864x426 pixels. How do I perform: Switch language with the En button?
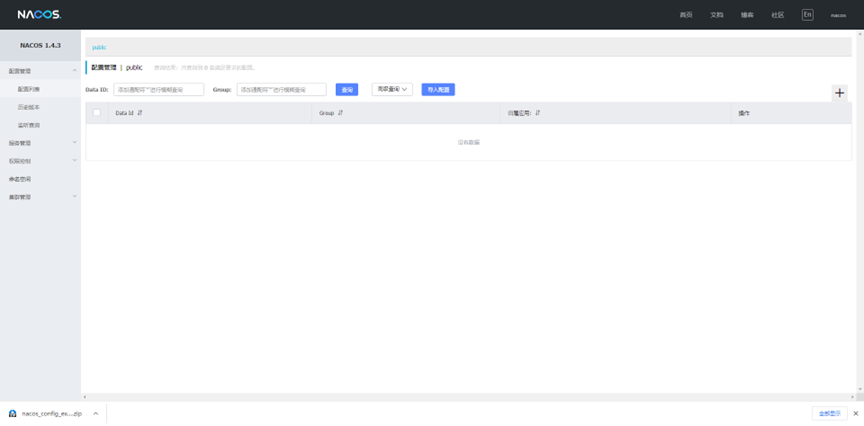click(x=807, y=15)
